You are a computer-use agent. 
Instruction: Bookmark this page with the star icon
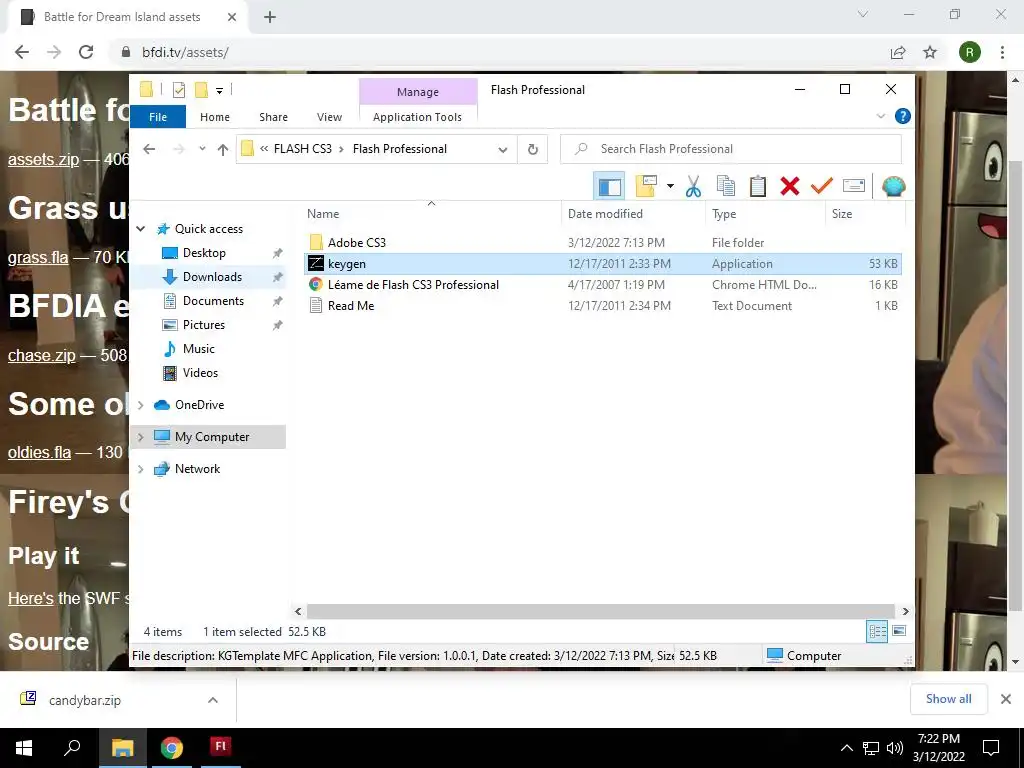pos(930,52)
